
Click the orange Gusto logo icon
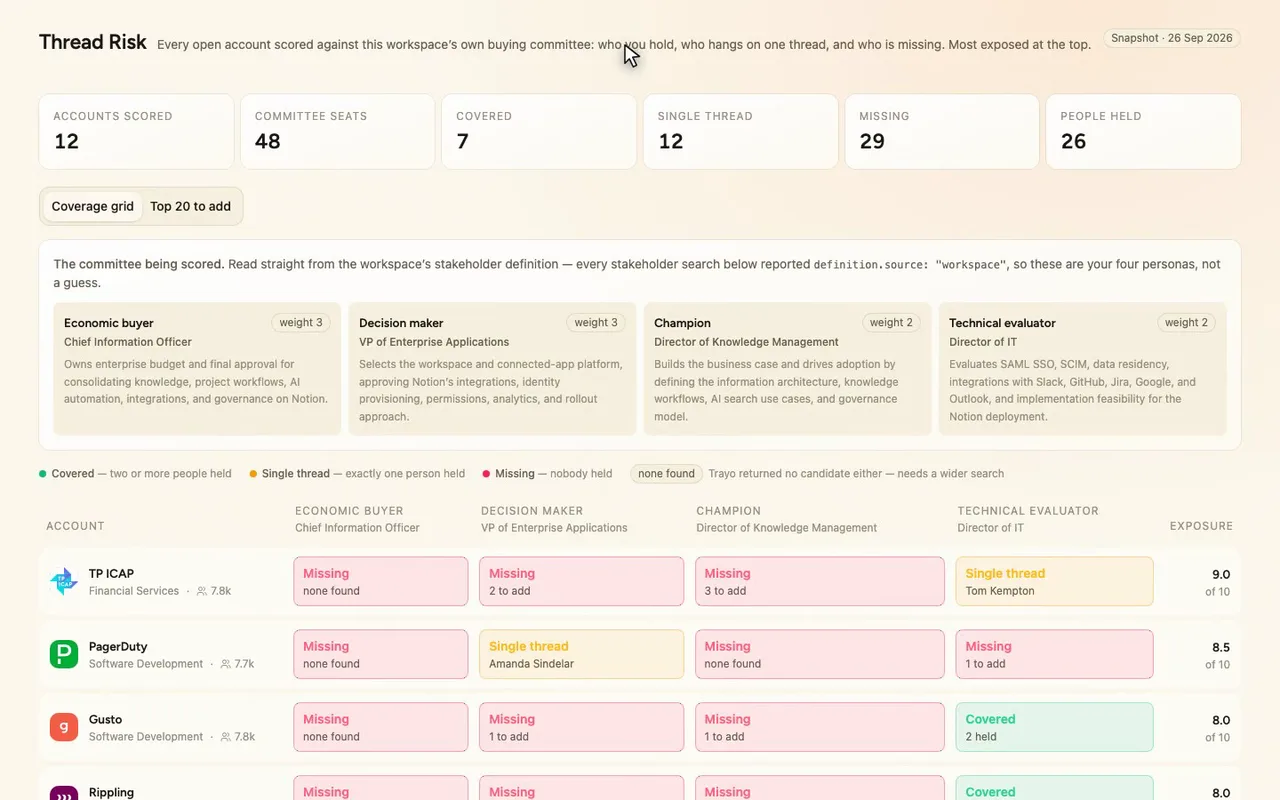tap(64, 728)
